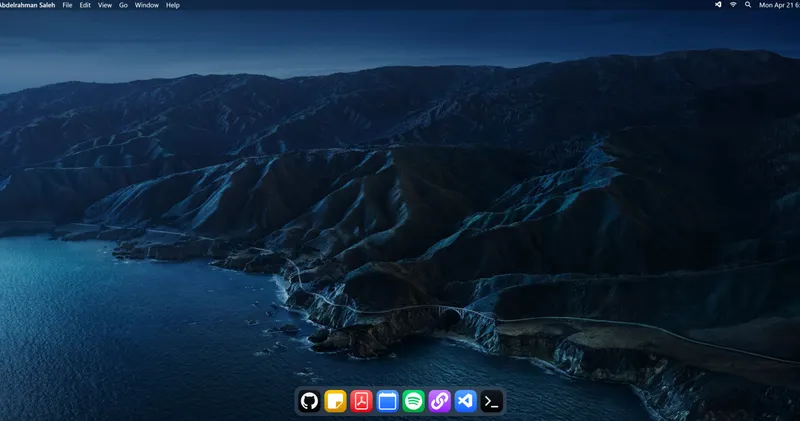Open the Wi-Fi status menu
The image size is (800, 421).
click(x=733, y=5)
